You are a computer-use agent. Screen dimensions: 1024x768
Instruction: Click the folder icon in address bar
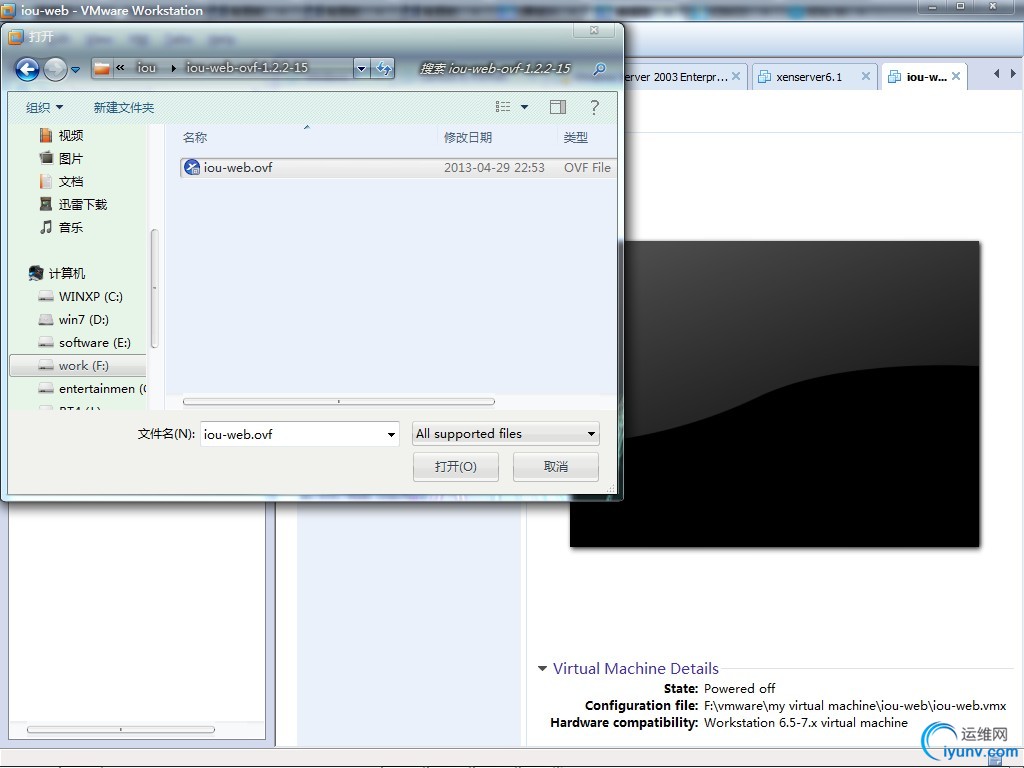102,68
